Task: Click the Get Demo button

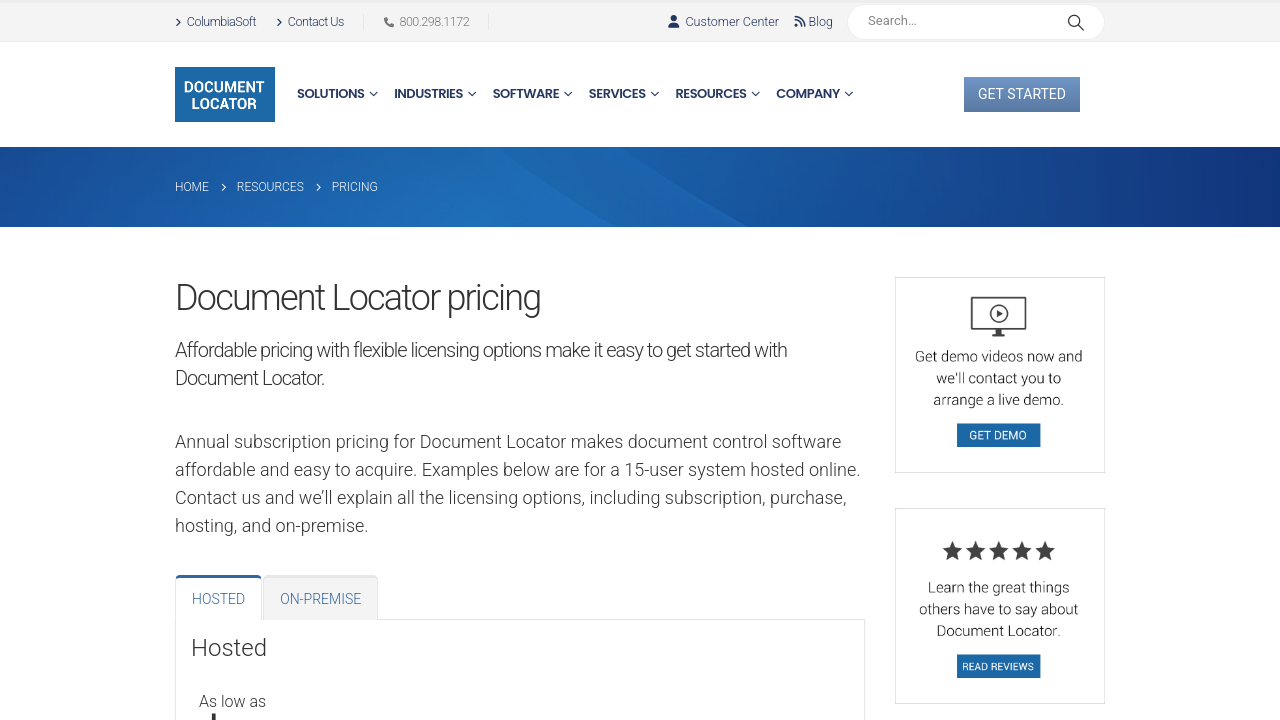Action: click(998, 435)
